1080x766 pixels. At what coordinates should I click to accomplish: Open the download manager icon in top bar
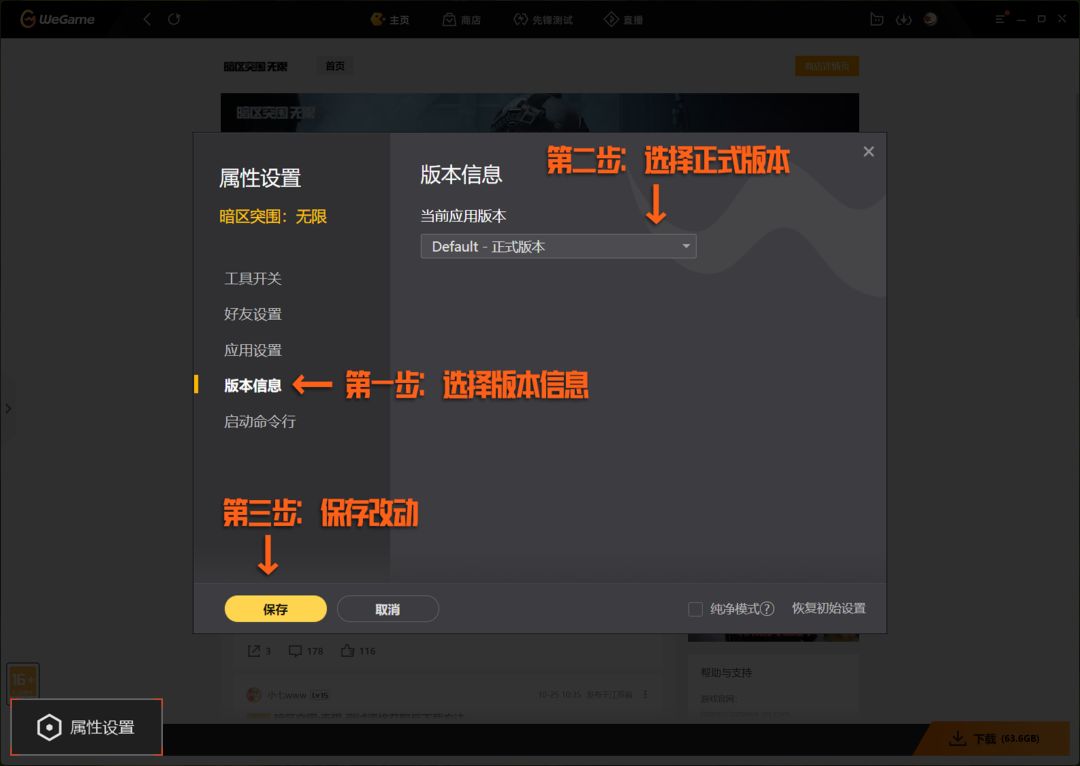pos(904,19)
